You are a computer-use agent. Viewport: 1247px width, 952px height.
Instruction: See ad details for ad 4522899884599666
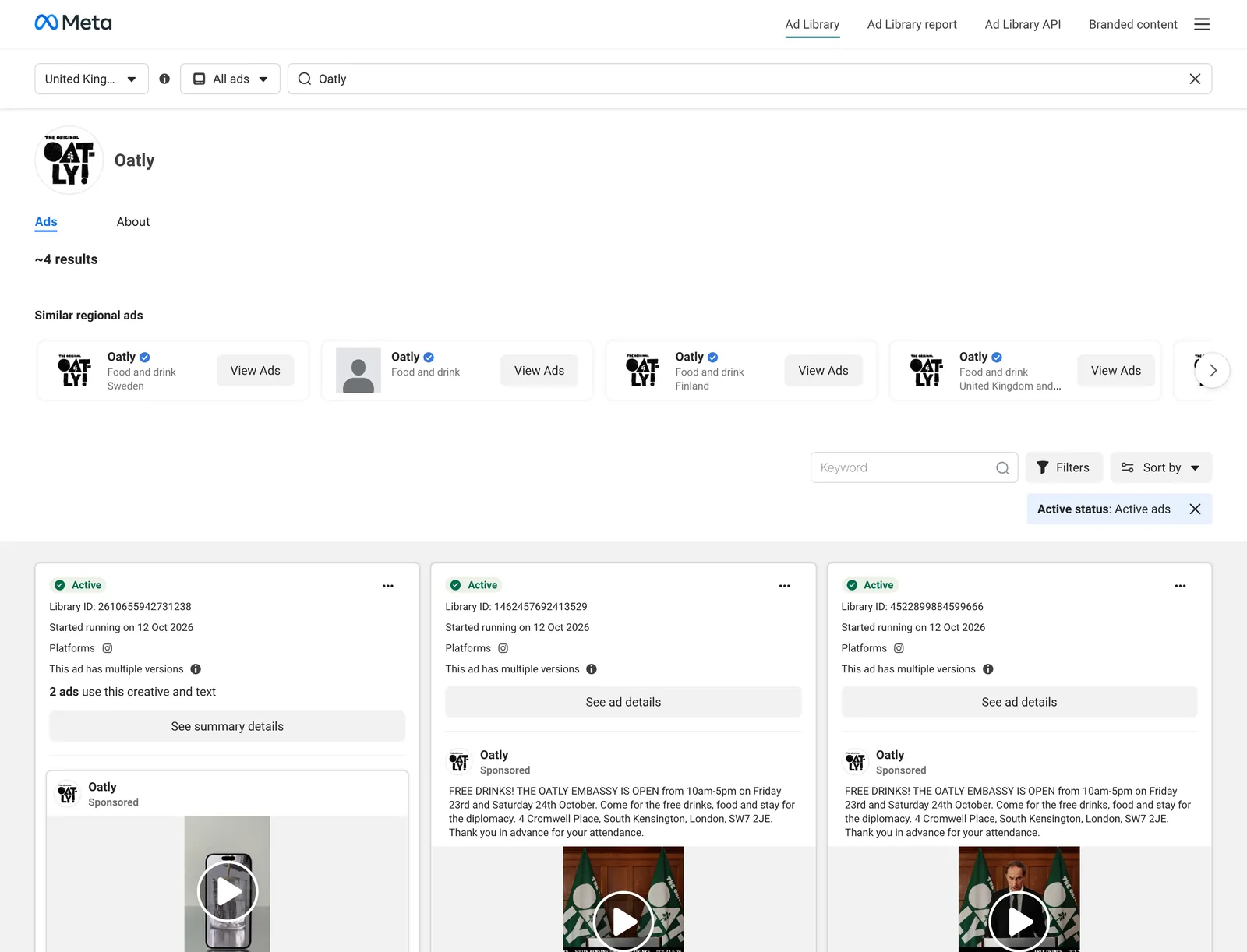(x=1019, y=702)
